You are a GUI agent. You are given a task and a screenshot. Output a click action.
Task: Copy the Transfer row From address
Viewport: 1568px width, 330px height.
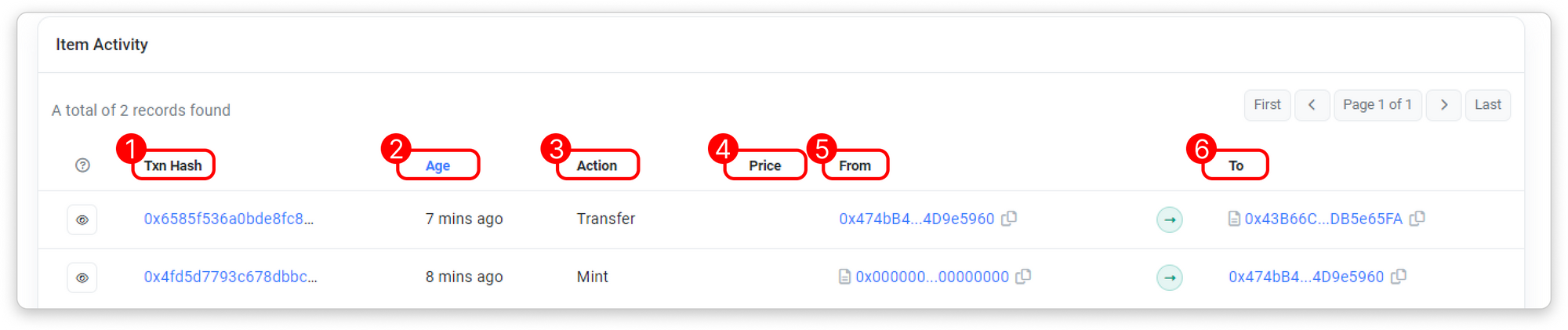click(1010, 219)
